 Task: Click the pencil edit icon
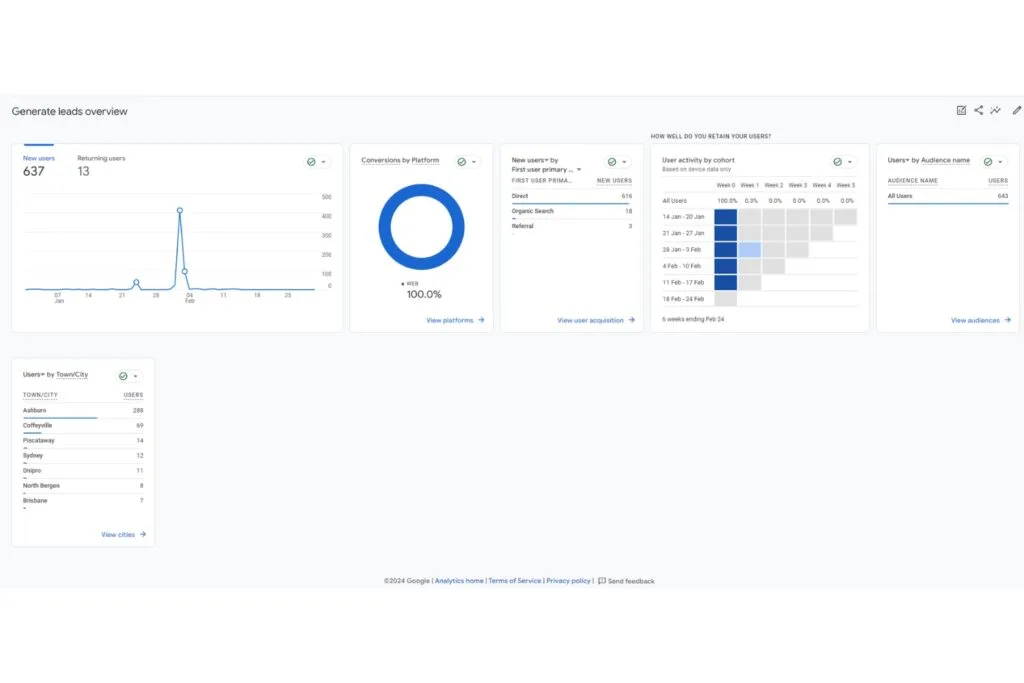tap(1017, 110)
